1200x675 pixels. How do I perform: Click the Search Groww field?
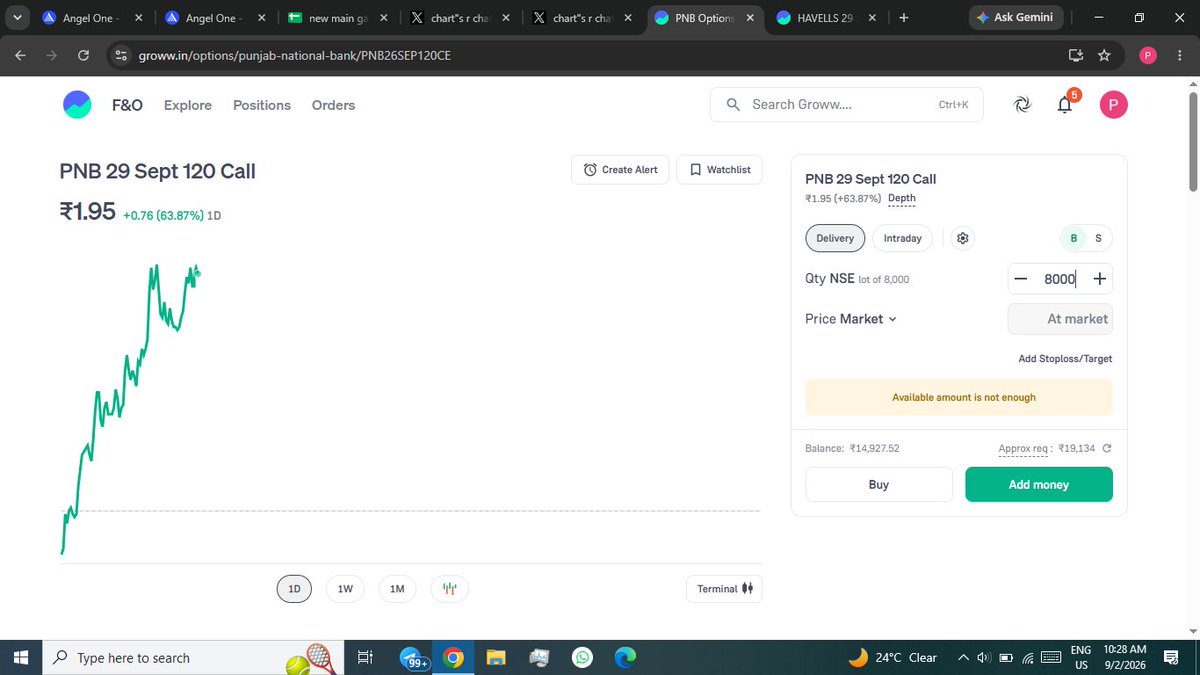click(846, 104)
